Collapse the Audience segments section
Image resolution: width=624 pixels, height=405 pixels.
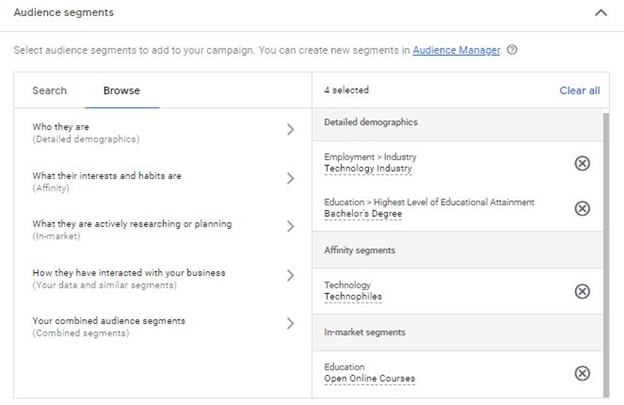coord(600,13)
